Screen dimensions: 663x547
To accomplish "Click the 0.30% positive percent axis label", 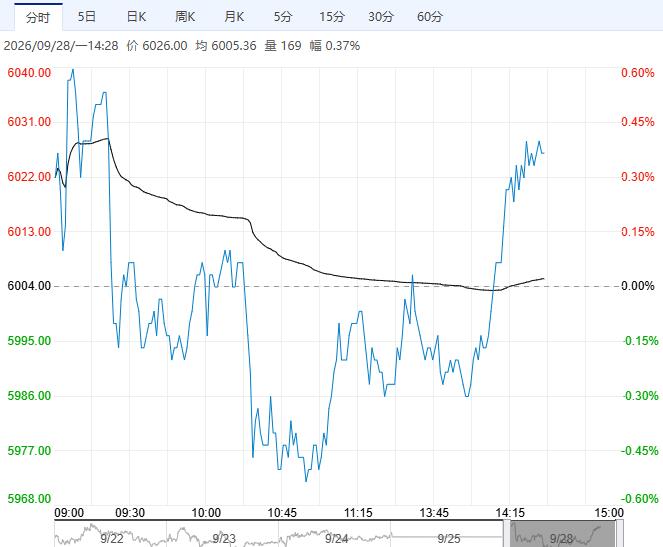I will (x=638, y=177).
